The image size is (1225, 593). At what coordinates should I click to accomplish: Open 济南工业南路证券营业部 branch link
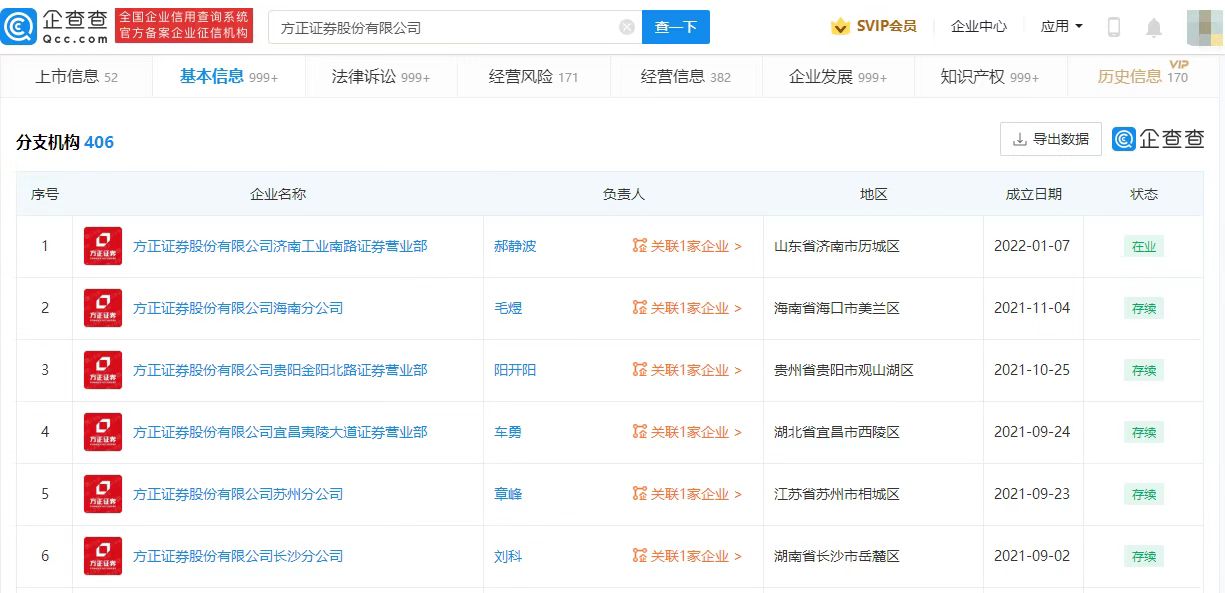click(x=280, y=246)
